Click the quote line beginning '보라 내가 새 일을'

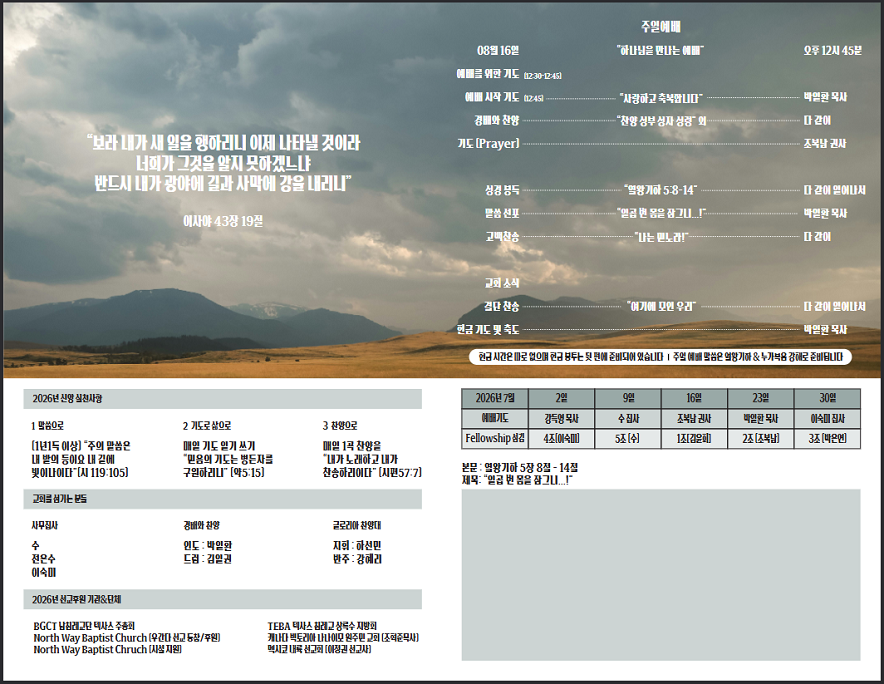click(x=223, y=143)
